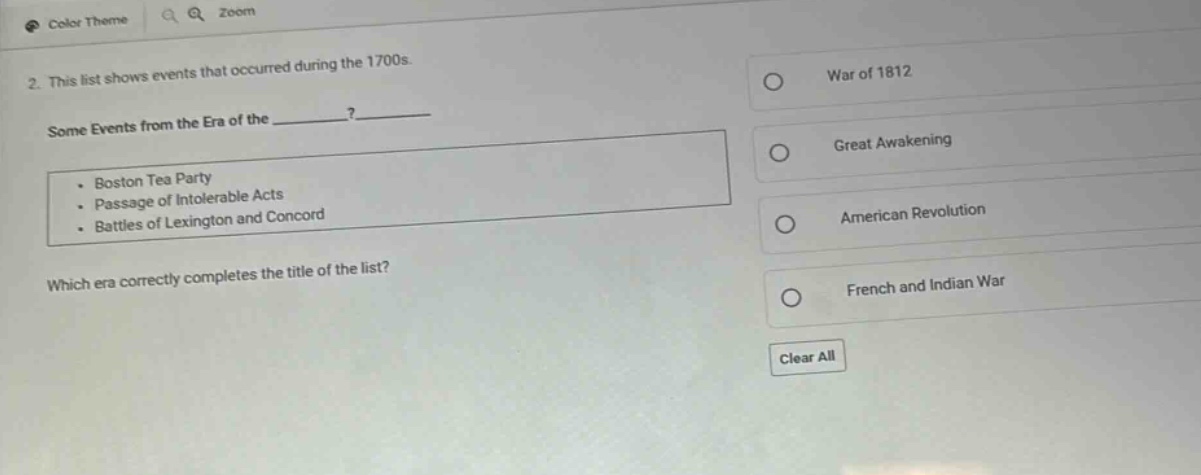Image resolution: width=1201 pixels, height=475 pixels.
Task: Choose the American Revolution radio button
Action: (787, 223)
